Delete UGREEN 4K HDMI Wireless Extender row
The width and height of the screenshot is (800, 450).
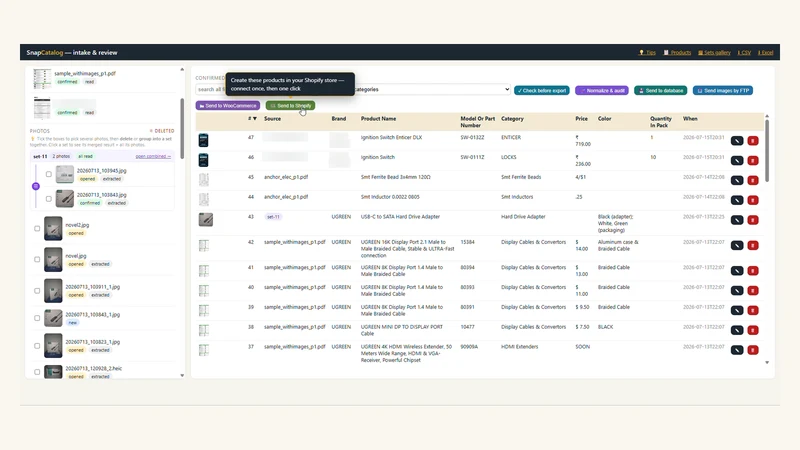click(x=753, y=350)
